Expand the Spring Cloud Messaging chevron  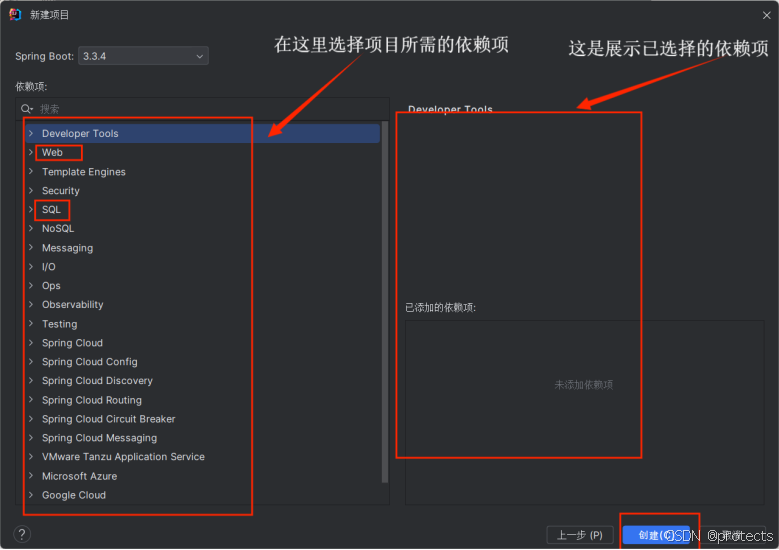[31, 437]
